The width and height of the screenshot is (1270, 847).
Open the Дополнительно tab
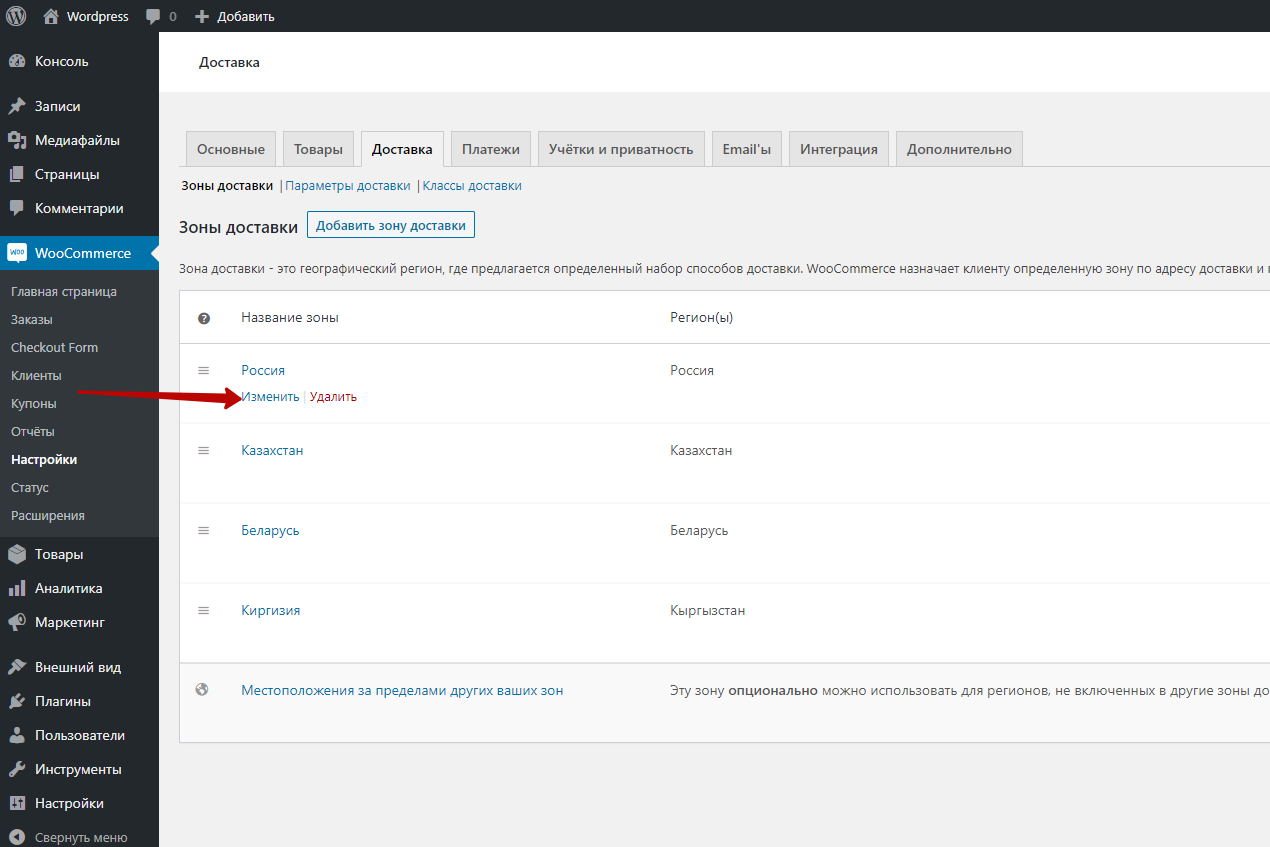coord(959,149)
